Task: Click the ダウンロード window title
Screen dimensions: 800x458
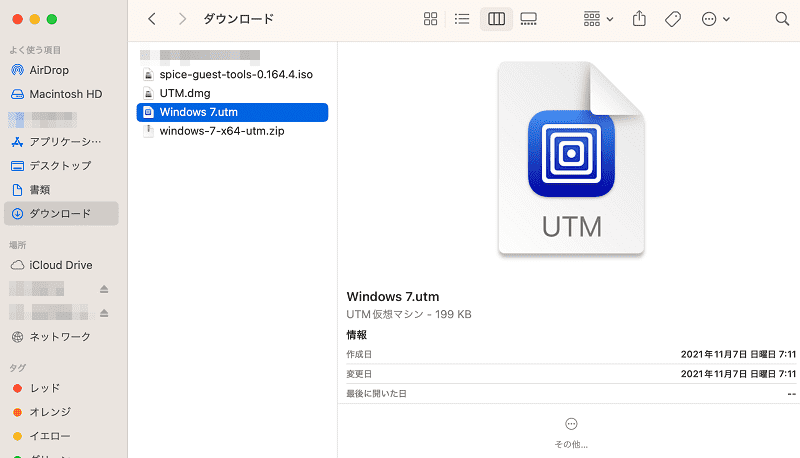Action: click(x=238, y=19)
